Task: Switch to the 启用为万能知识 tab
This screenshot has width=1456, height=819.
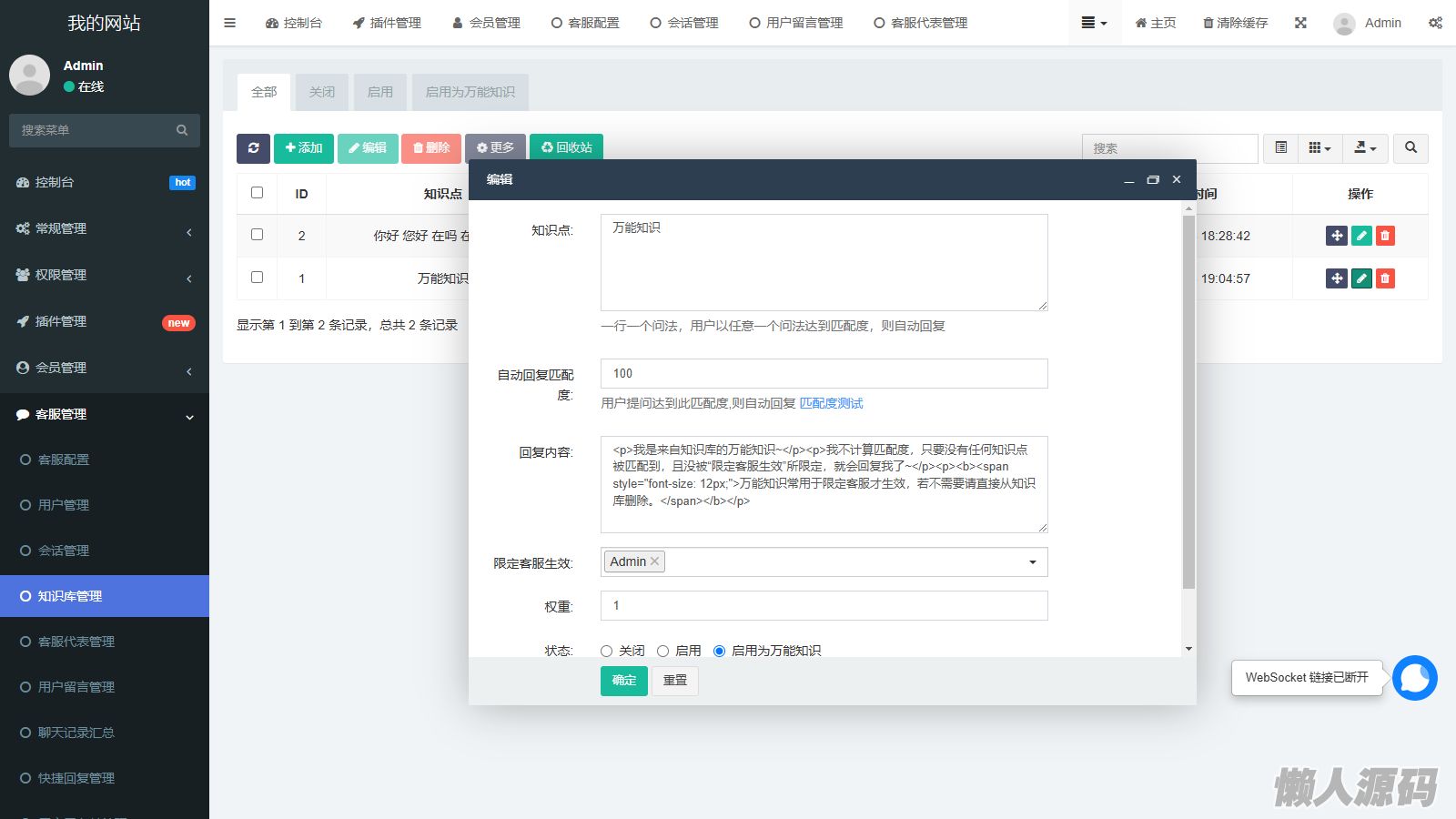Action: (x=470, y=92)
